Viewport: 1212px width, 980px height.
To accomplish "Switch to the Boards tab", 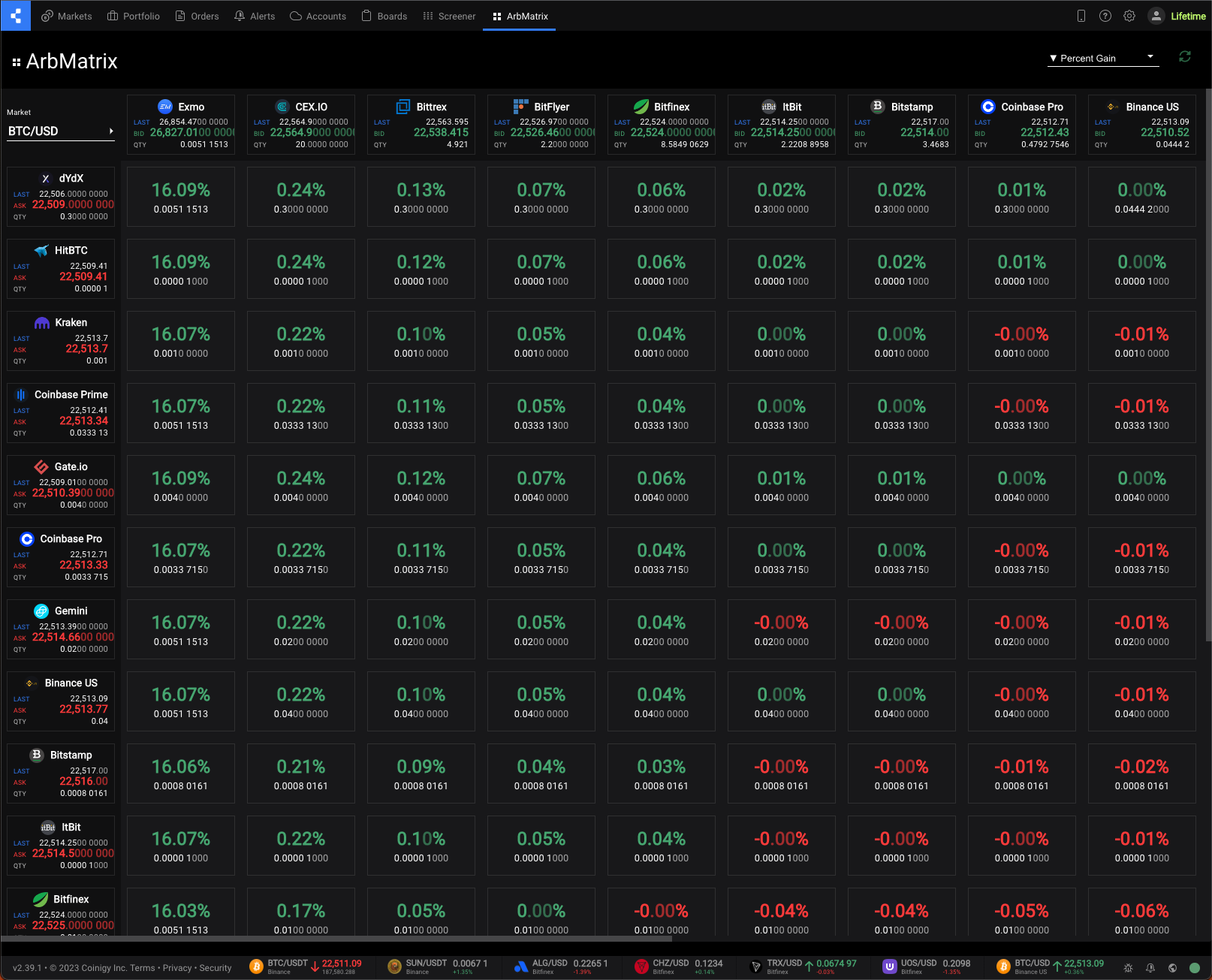I will [x=384, y=16].
